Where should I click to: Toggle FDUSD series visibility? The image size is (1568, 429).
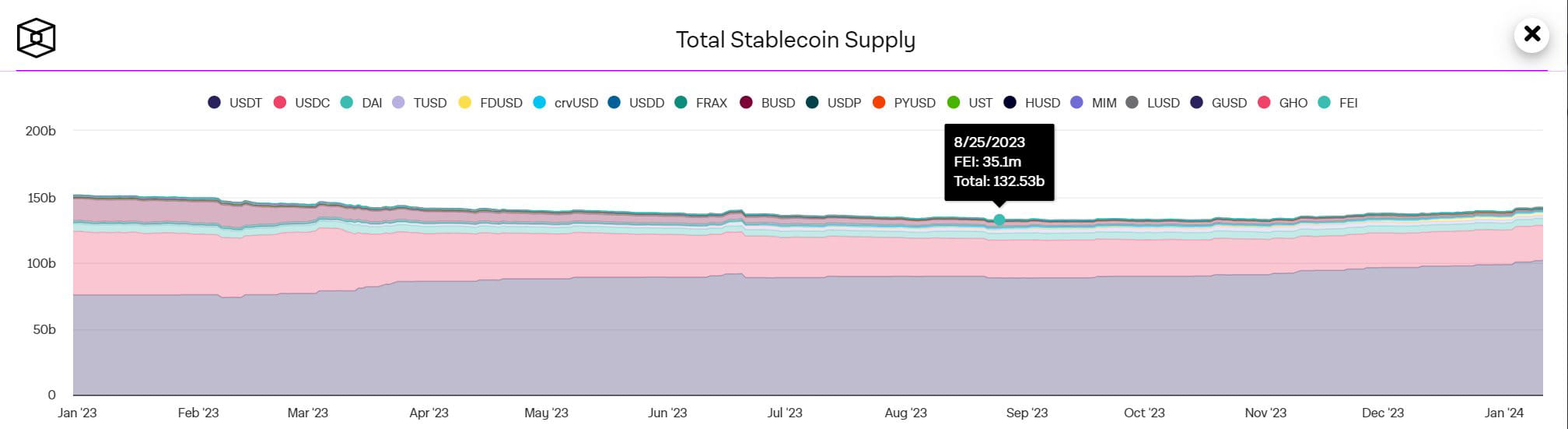coord(491,103)
